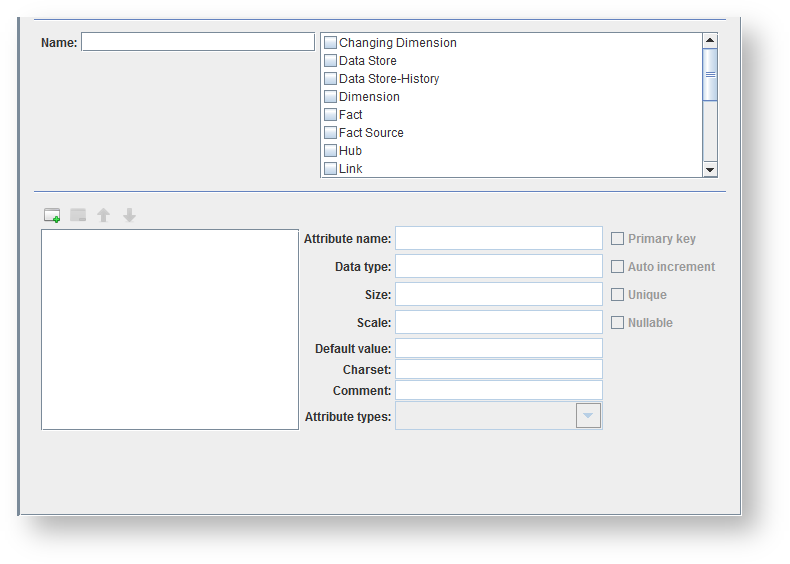Focus the Name input field
The width and height of the screenshot is (790, 564).
(198, 42)
